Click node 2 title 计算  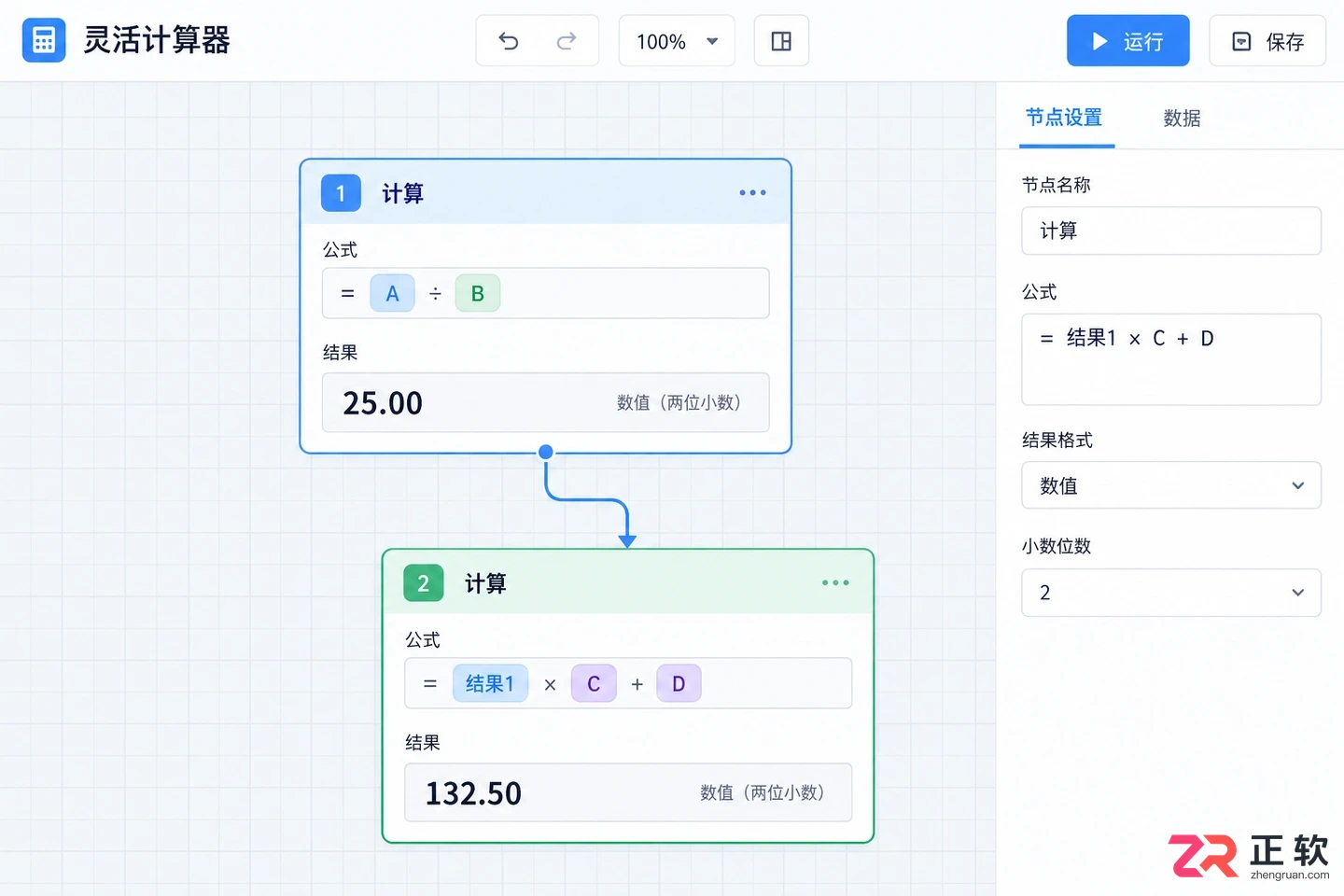click(485, 583)
